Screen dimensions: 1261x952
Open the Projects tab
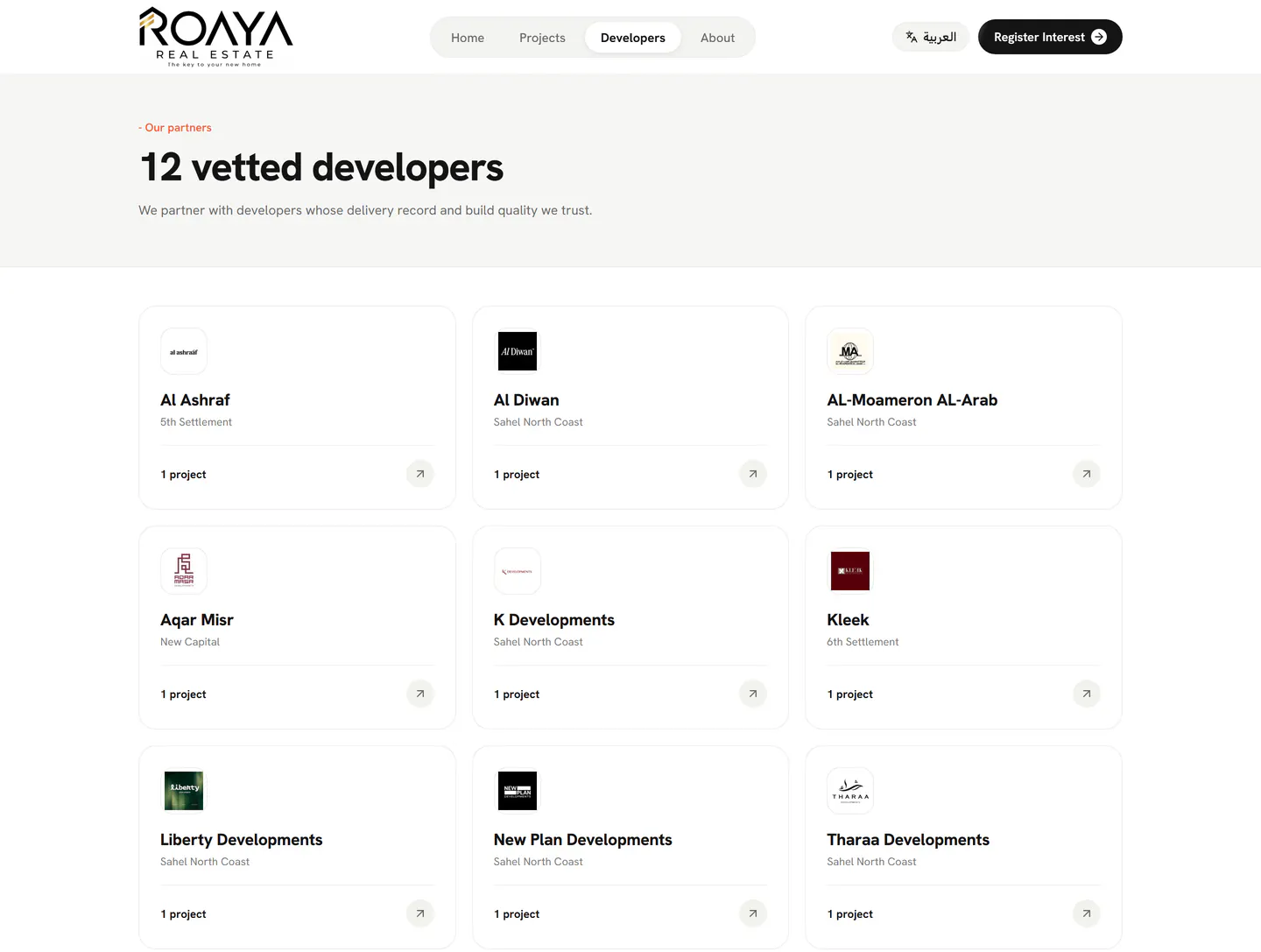(x=542, y=38)
